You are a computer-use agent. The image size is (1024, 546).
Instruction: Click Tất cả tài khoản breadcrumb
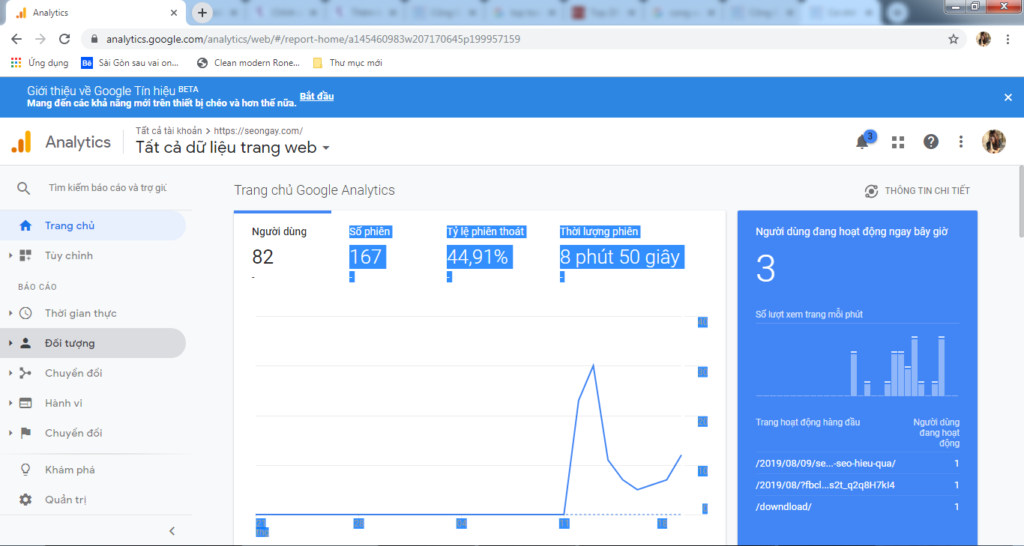pyautogui.click(x=168, y=131)
